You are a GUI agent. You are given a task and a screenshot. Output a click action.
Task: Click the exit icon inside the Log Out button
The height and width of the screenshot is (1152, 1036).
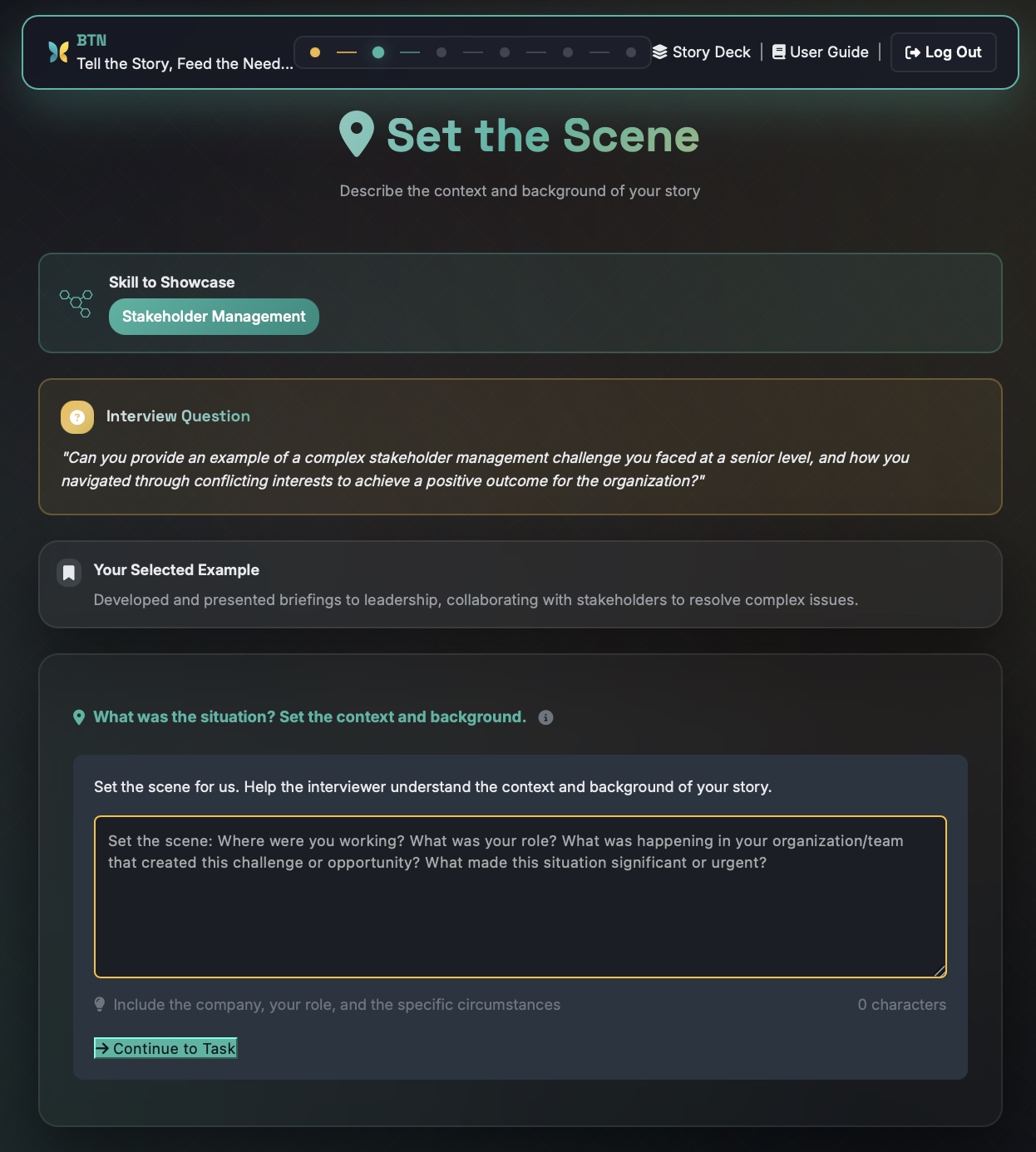(910, 52)
